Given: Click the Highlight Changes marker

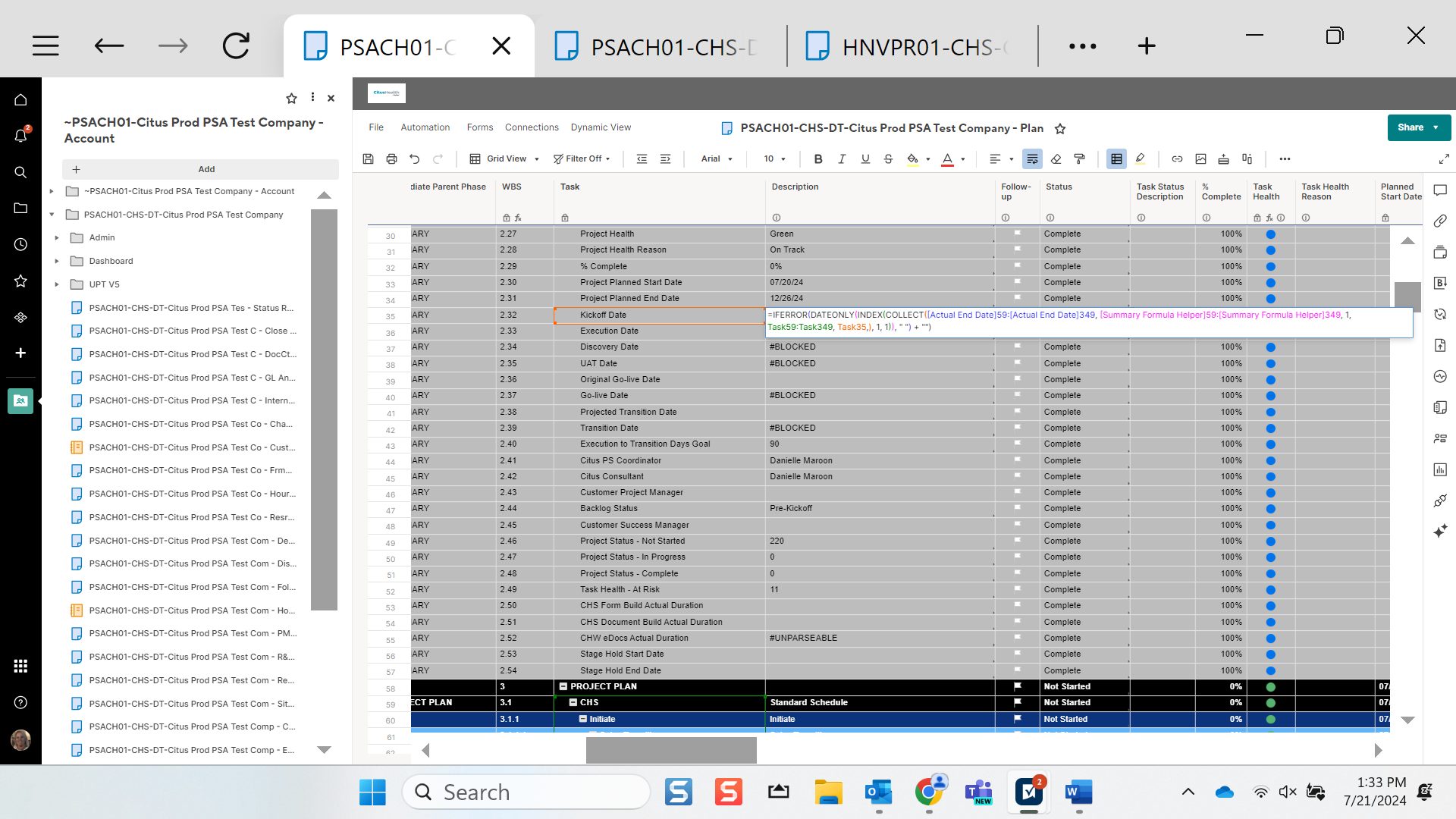Looking at the screenshot, I should tap(1140, 159).
